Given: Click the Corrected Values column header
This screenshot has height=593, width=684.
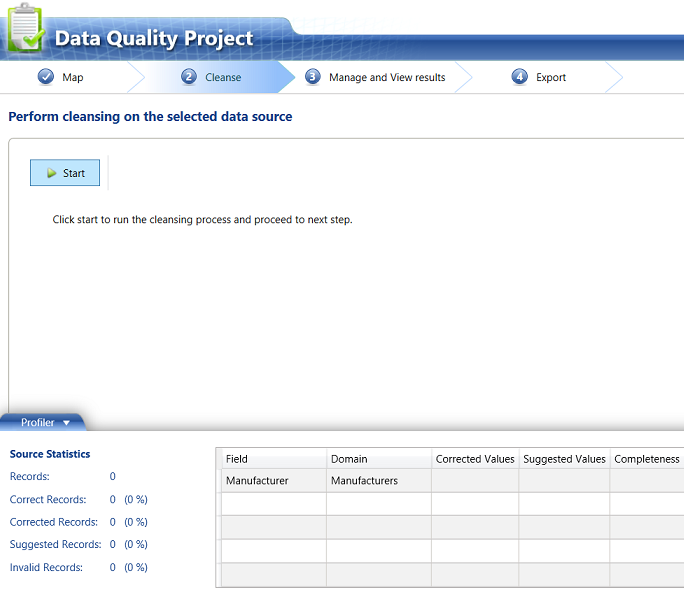Looking at the screenshot, I should pyautogui.click(x=475, y=459).
